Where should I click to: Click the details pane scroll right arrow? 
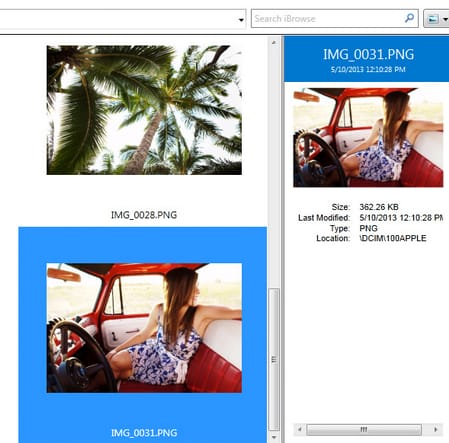435,429
